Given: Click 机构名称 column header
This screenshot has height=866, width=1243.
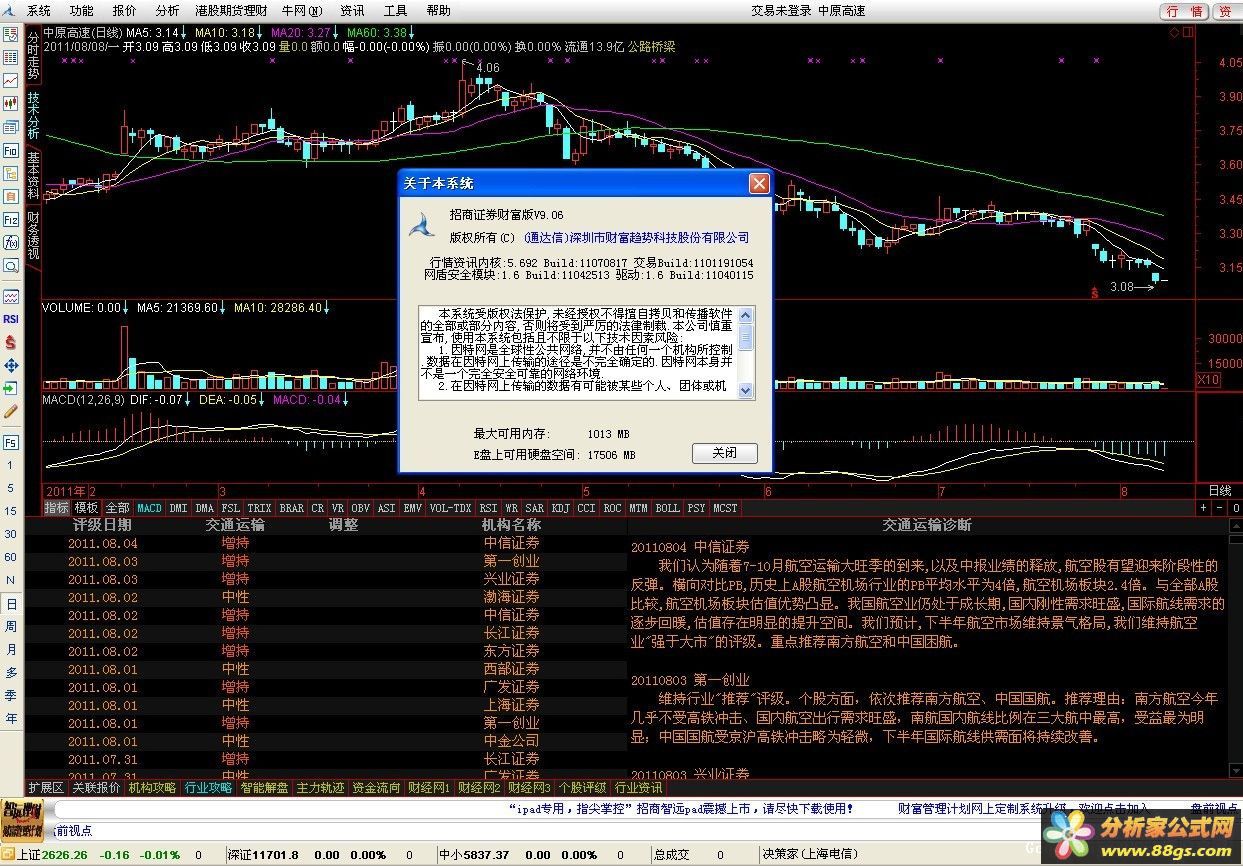Looking at the screenshot, I should (x=511, y=525).
